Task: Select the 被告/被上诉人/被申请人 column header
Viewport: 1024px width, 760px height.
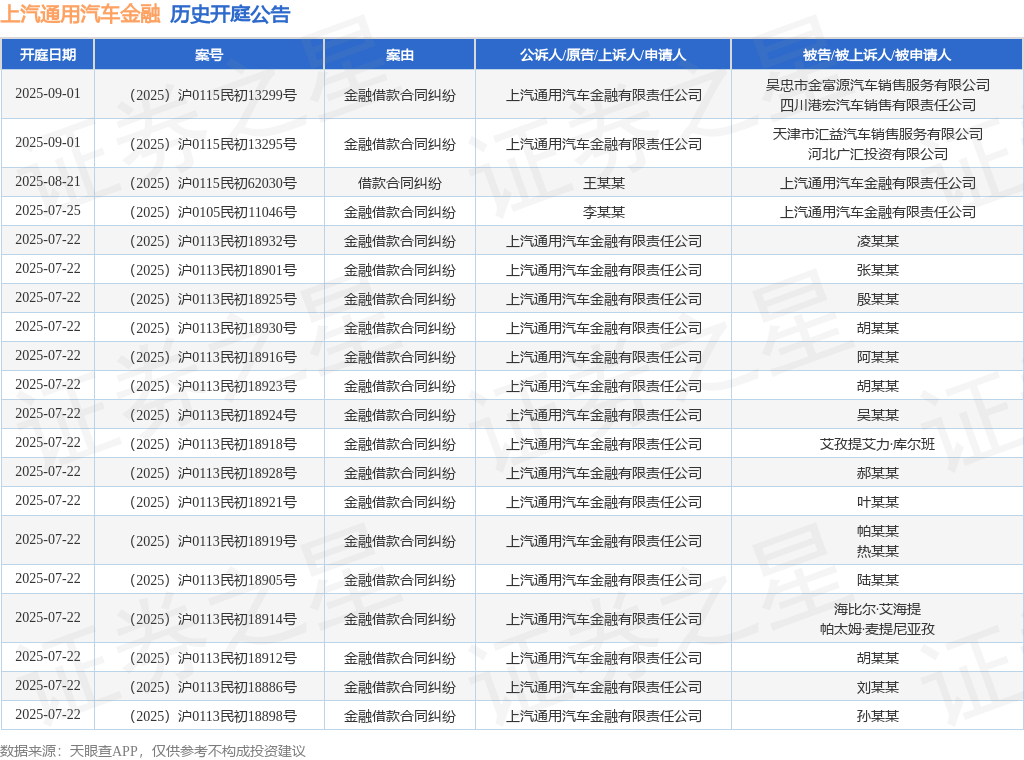Action: pyautogui.click(x=877, y=55)
